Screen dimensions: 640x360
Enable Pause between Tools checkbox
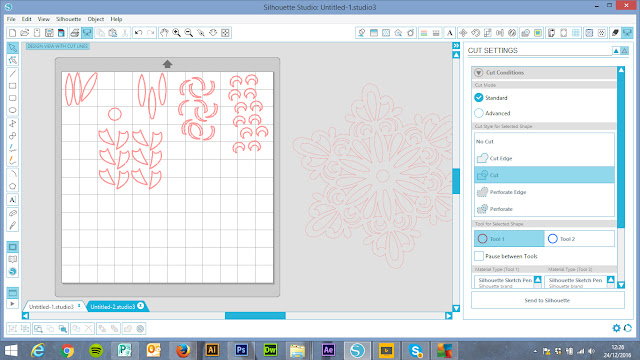[x=479, y=256]
